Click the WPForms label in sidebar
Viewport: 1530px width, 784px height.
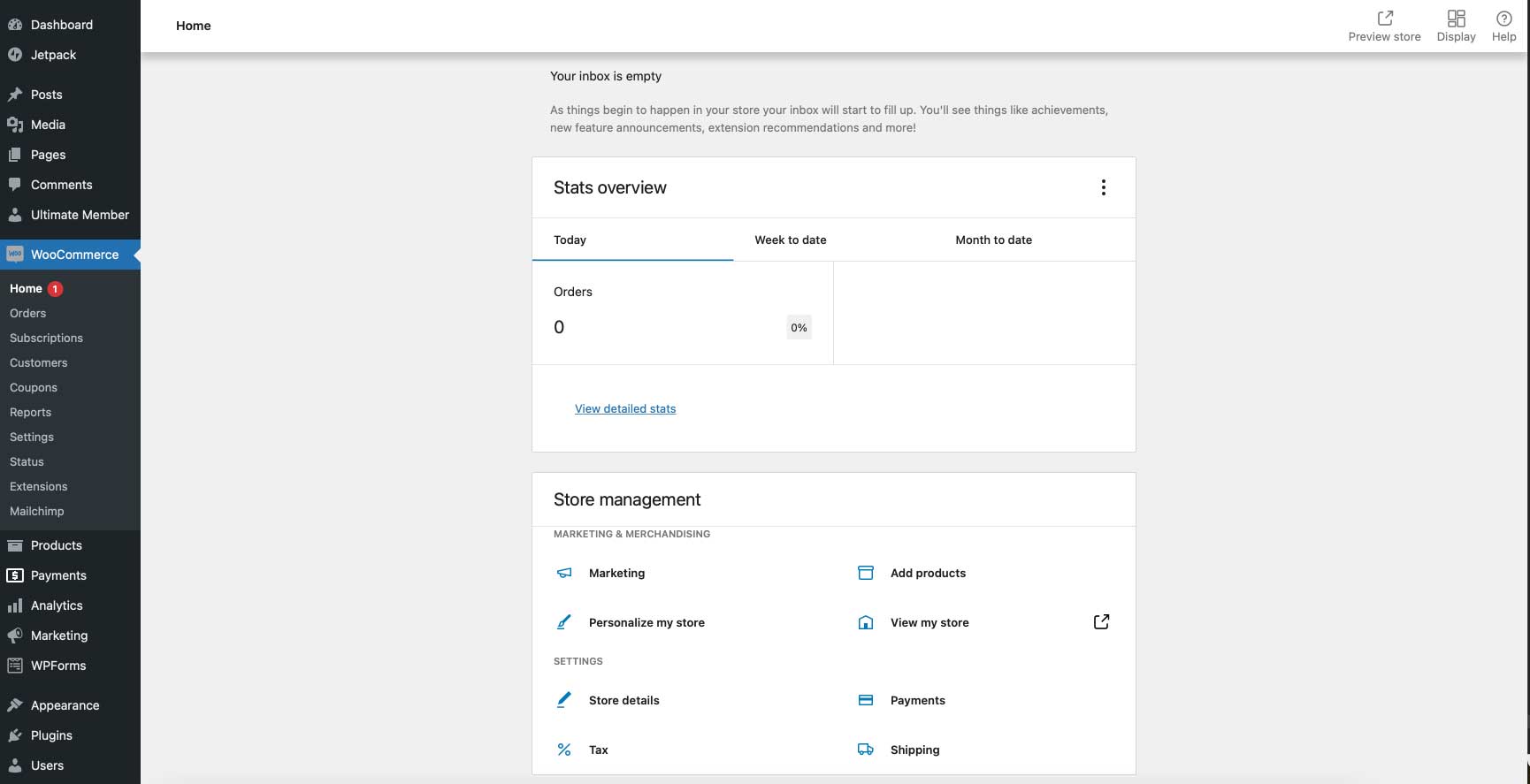point(58,666)
